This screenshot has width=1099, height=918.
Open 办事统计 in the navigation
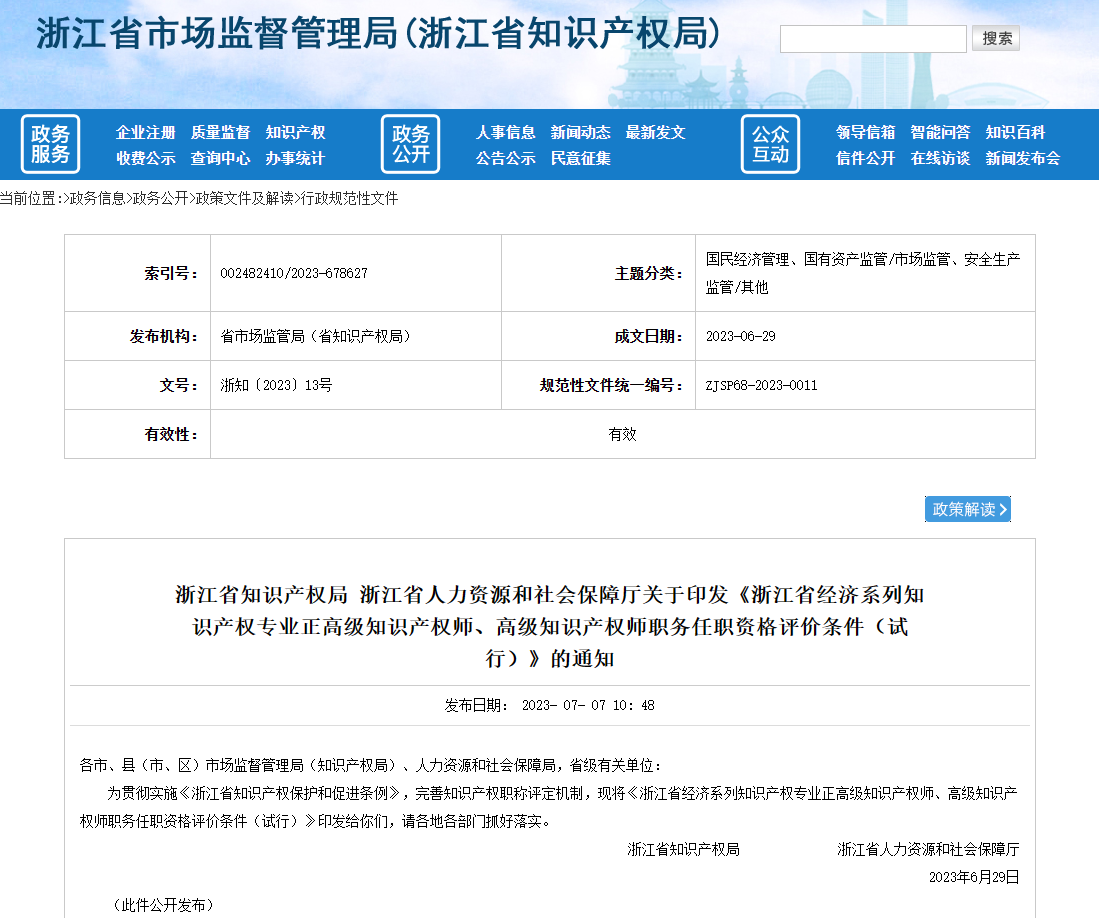(297, 157)
